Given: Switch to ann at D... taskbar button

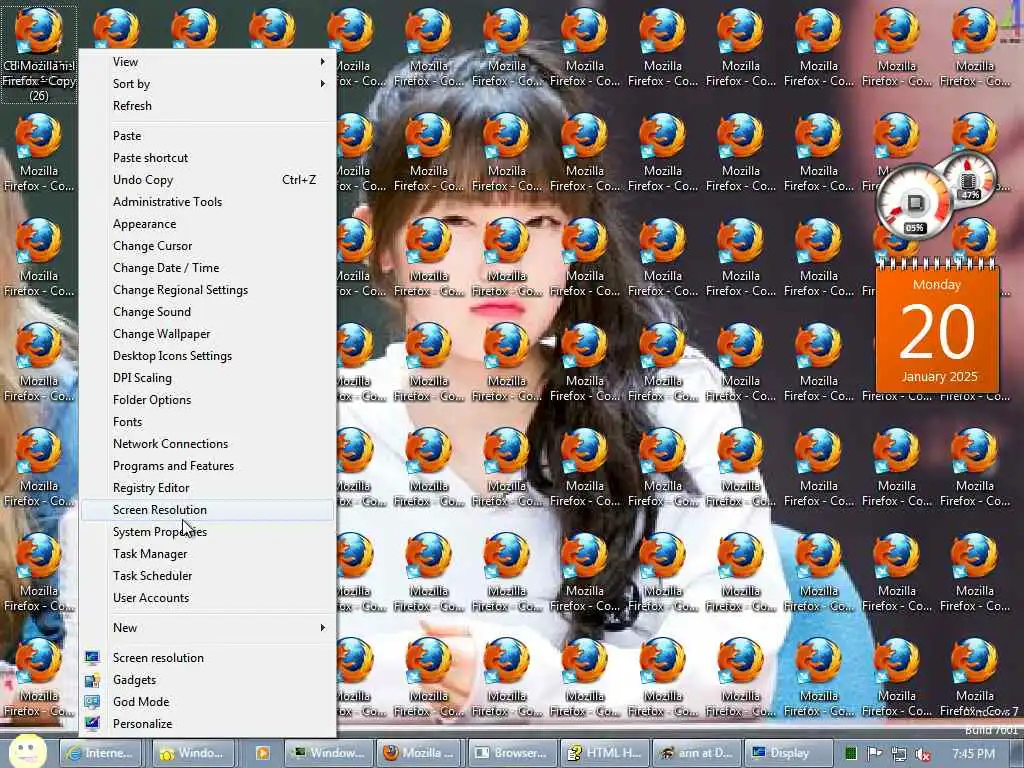Looking at the screenshot, I should pos(697,753).
